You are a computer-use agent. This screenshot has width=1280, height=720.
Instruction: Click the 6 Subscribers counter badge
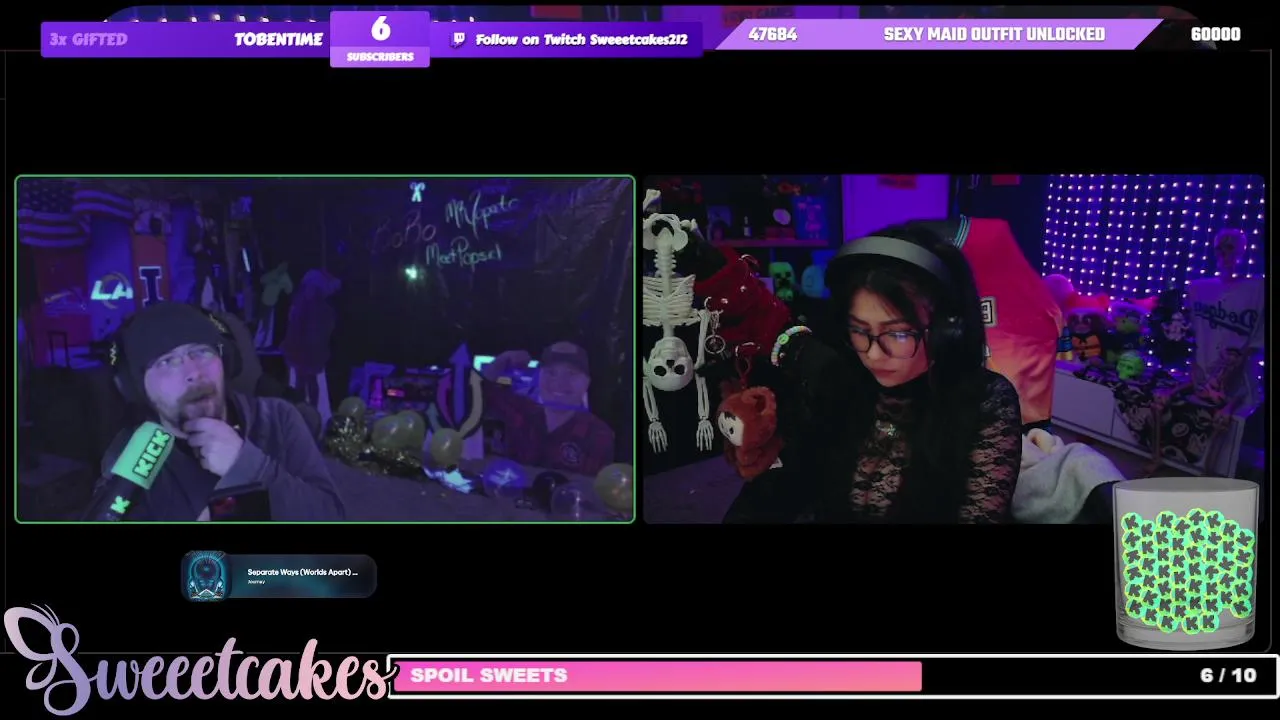tap(380, 39)
